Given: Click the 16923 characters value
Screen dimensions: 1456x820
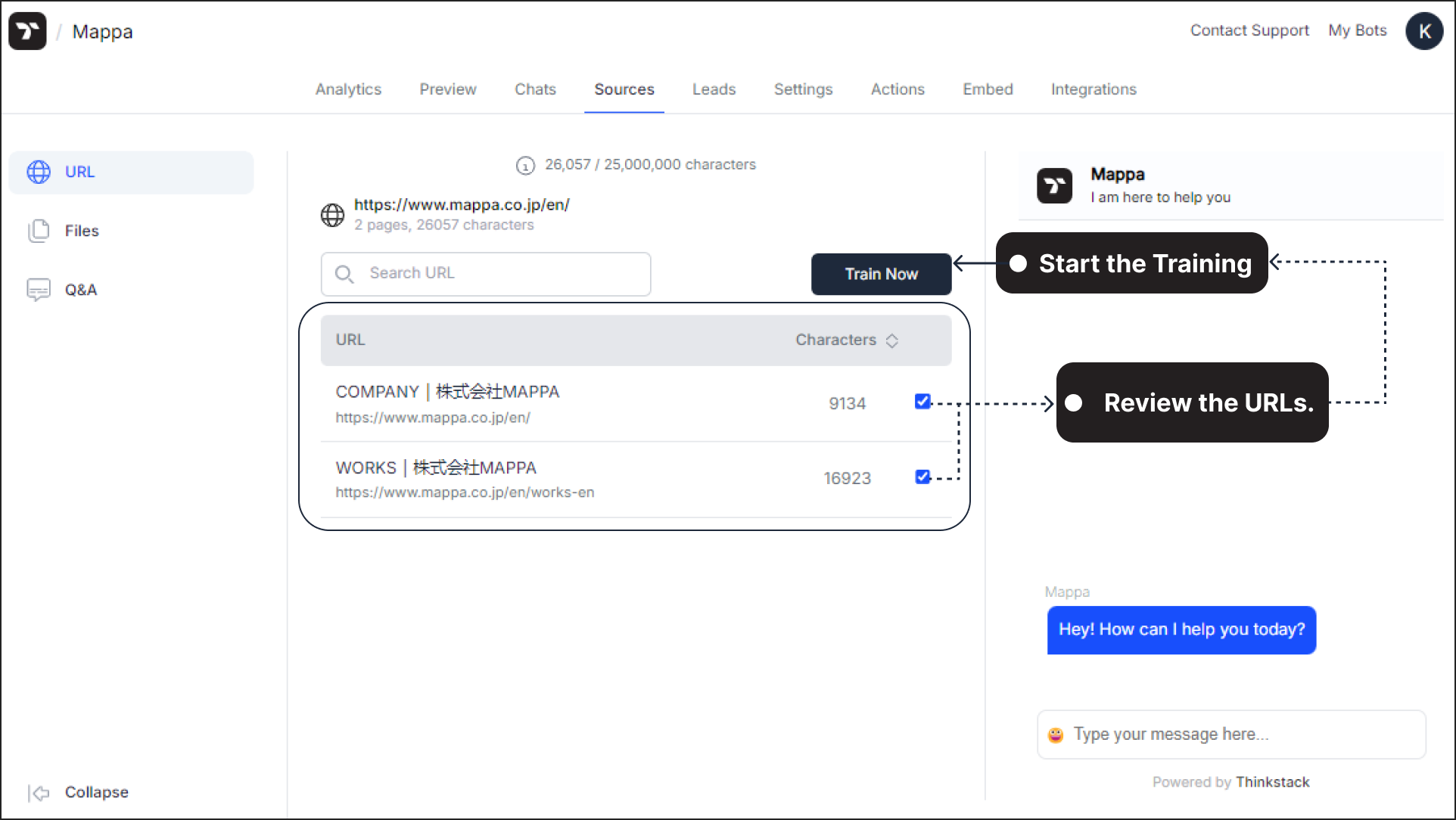Looking at the screenshot, I should tap(847, 479).
